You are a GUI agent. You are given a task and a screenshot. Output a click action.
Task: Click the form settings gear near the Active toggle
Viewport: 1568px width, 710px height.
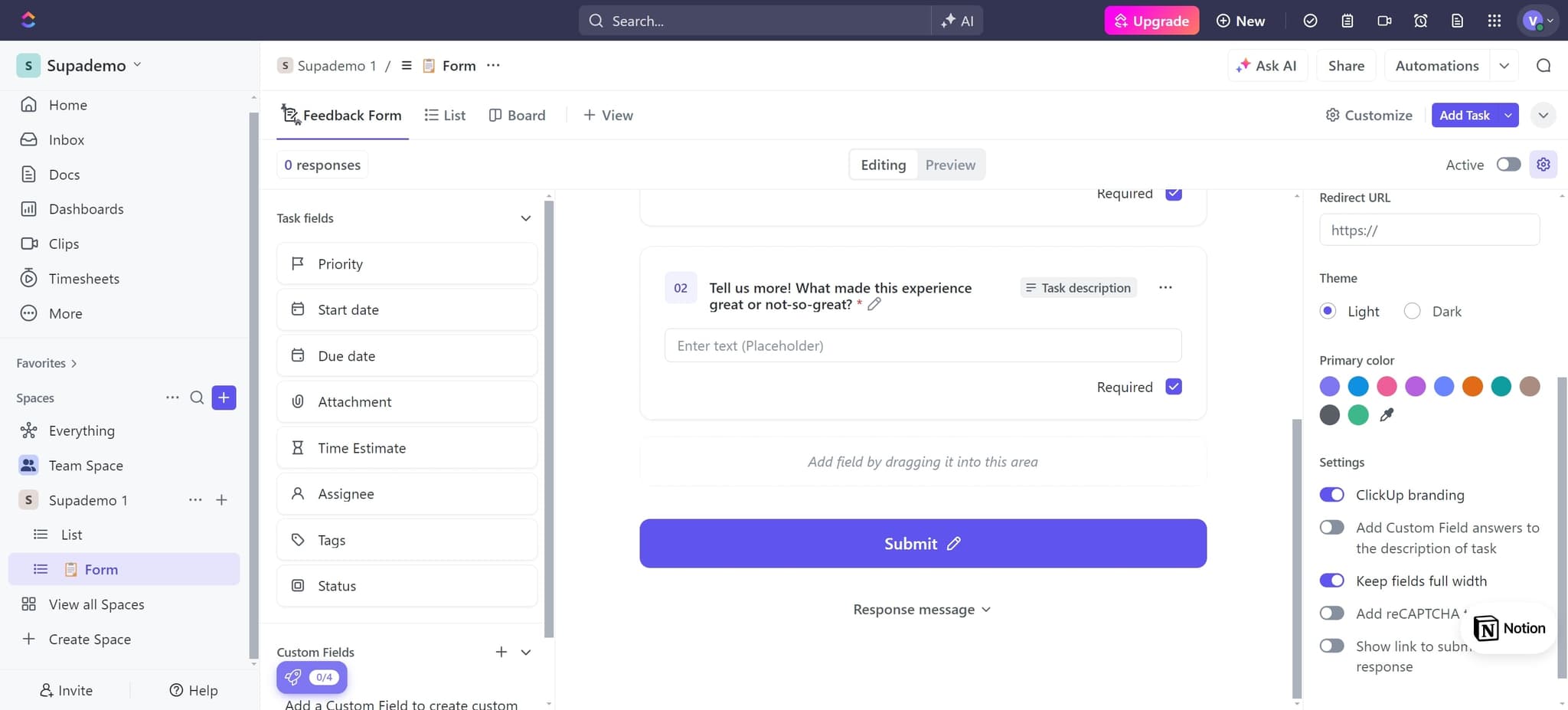(x=1543, y=164)
